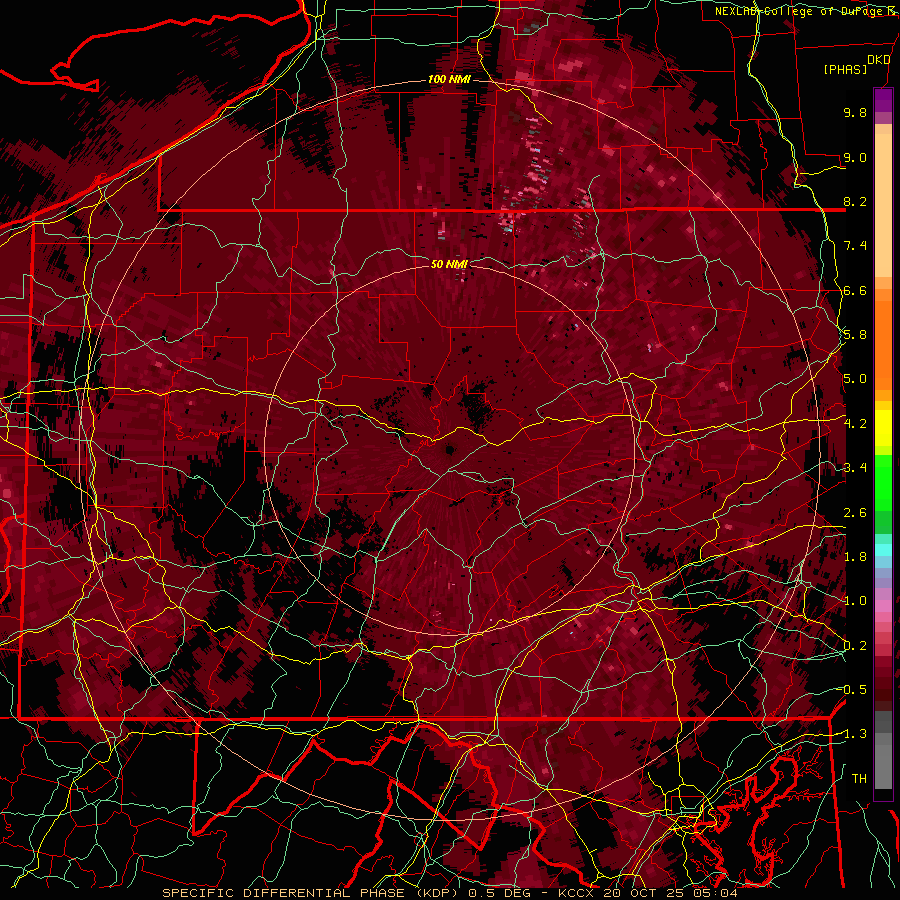Screen dimensions: 900x900
Task: Click the purple top segment of the color bar
Action: click(x=883, y=101)
